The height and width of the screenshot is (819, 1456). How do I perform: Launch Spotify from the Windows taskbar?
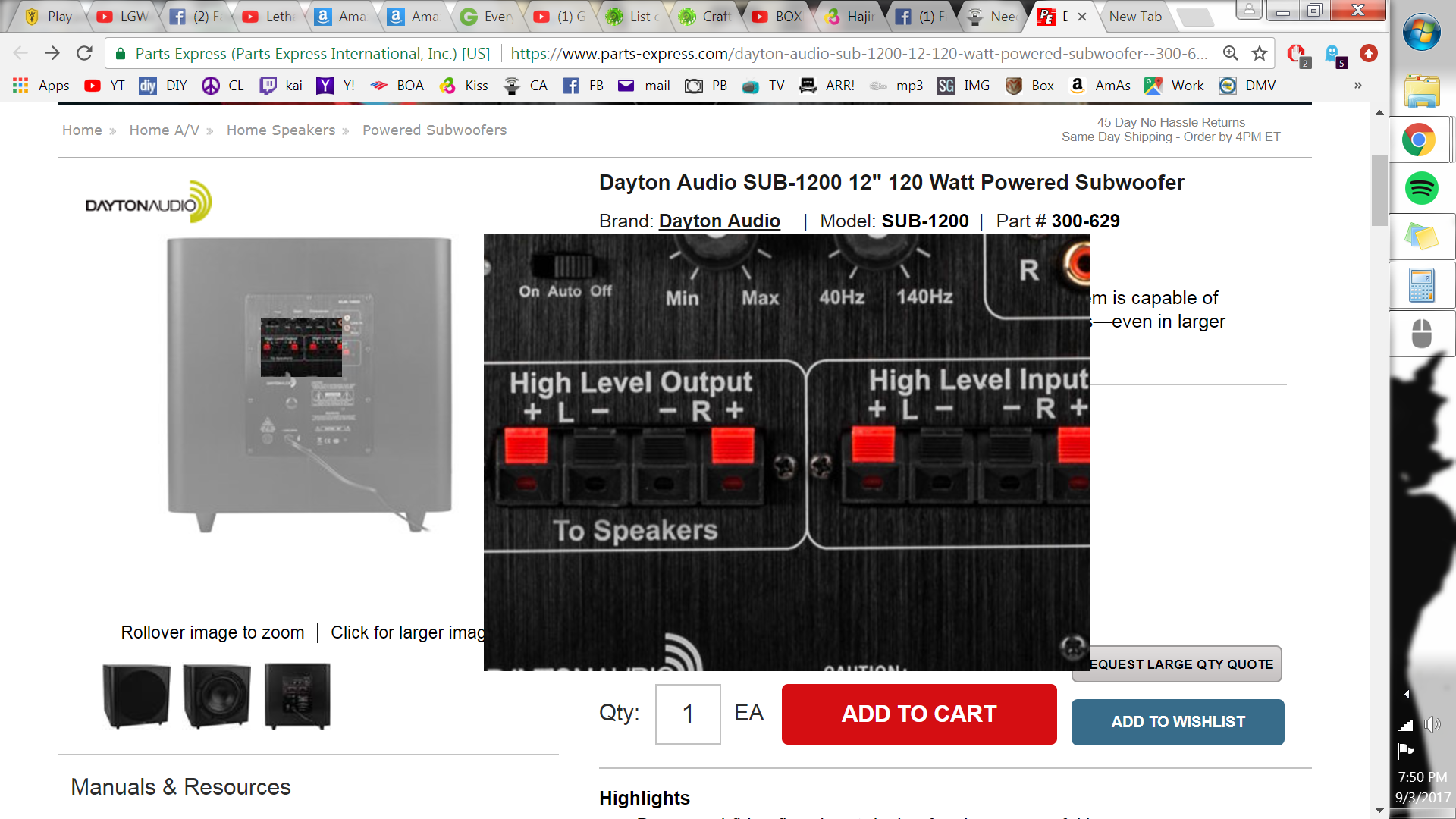click(1421, 188)
